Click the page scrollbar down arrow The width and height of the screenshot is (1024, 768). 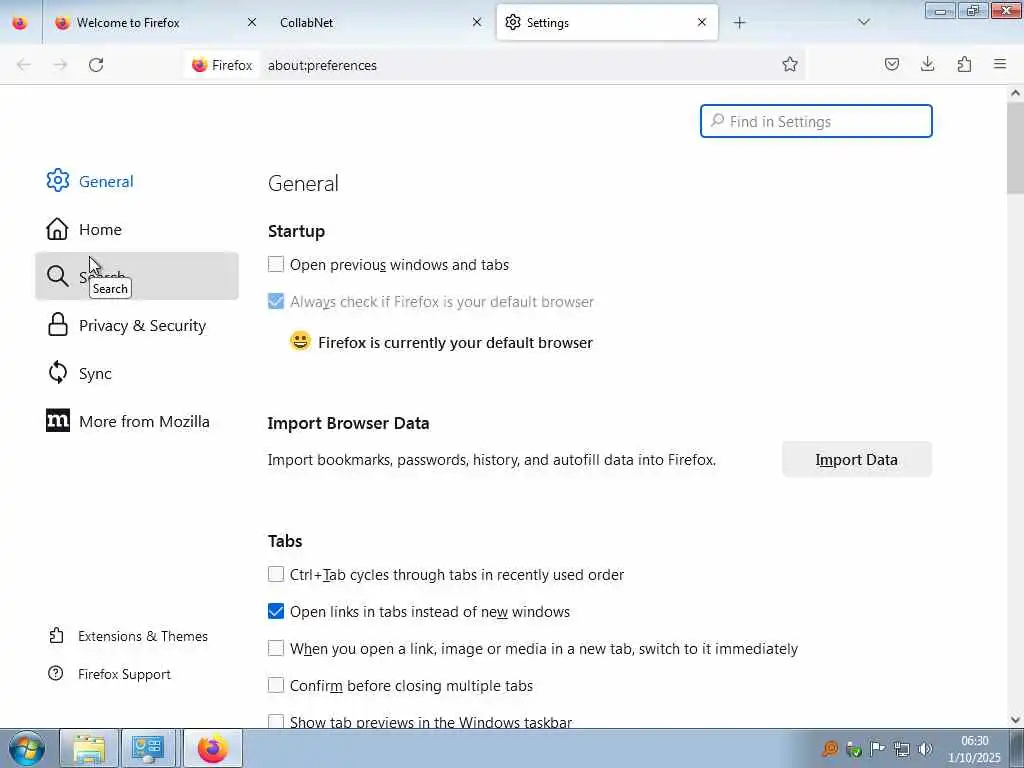point(1015,720)
